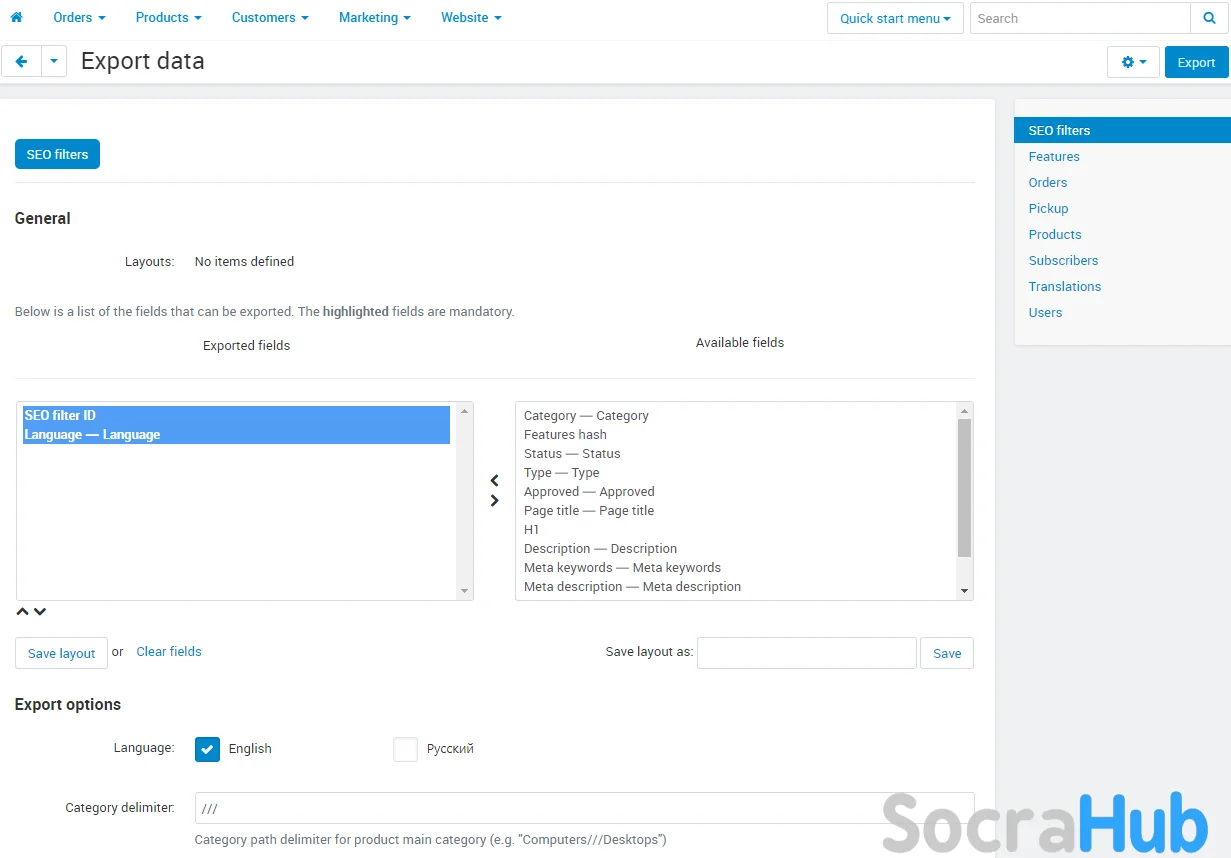Open dropdown caret beside back arrow

54,61
